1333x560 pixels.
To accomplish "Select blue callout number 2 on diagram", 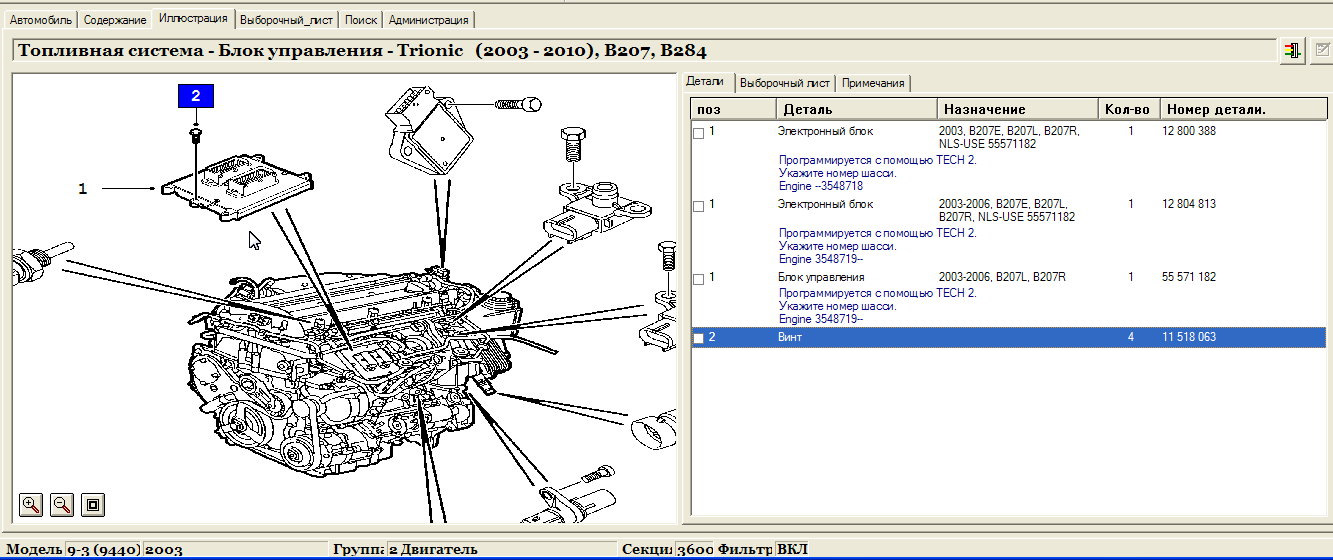I will (x=196, y=96).
